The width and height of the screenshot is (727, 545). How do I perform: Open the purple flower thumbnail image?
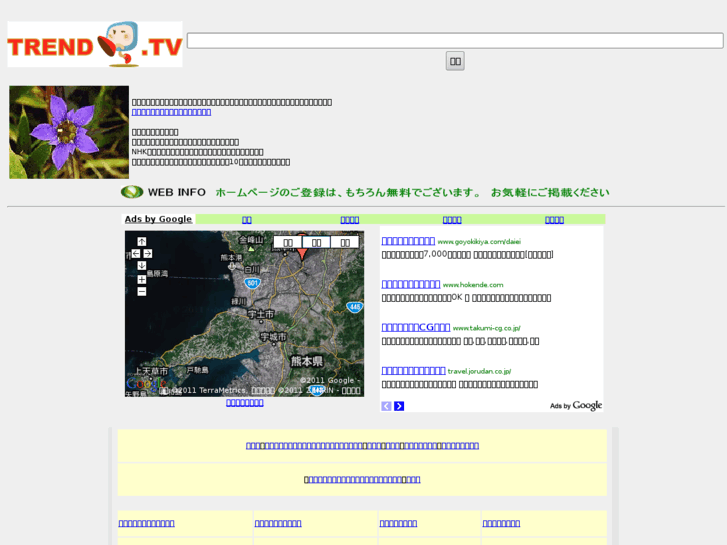pos(69,132)
